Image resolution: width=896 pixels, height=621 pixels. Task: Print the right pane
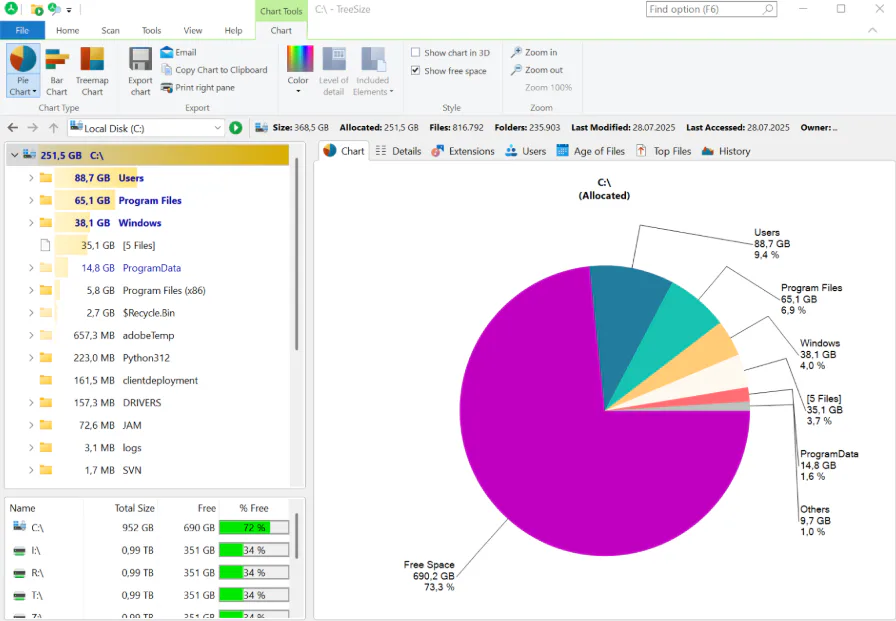tap(204, 86)
